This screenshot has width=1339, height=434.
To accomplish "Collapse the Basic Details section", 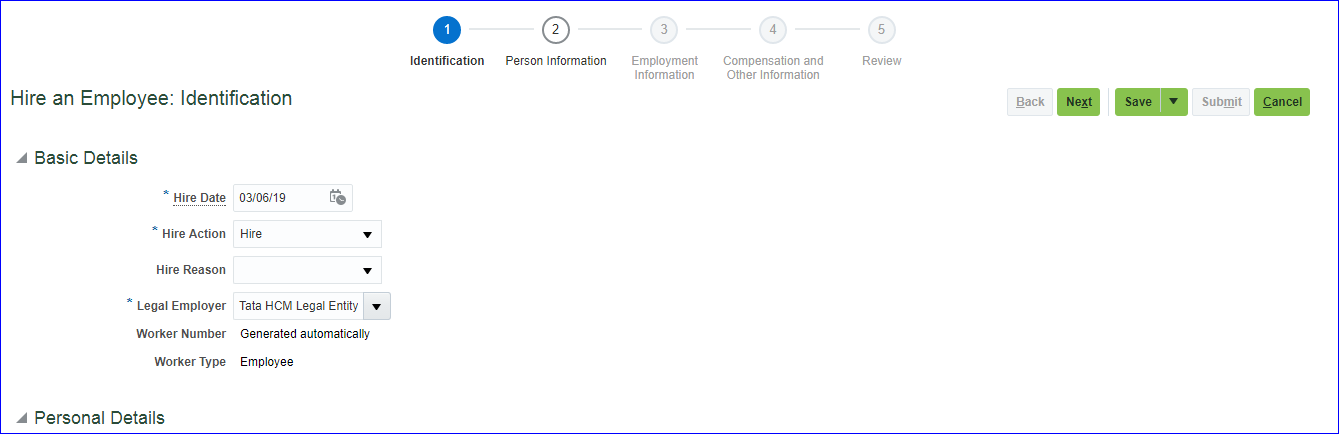I will point(22,158).
